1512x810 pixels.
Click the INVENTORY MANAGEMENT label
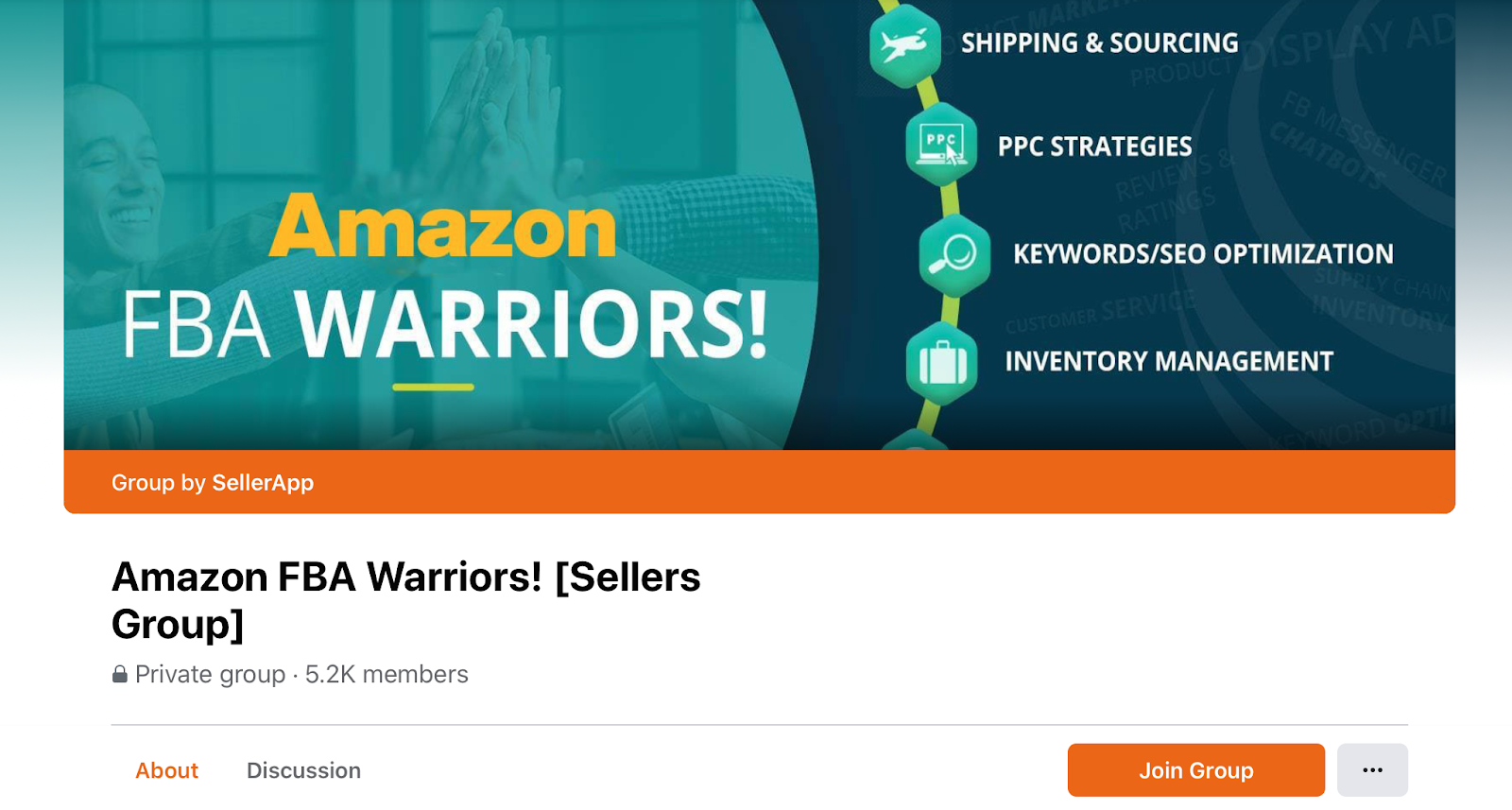(1169, 362)
